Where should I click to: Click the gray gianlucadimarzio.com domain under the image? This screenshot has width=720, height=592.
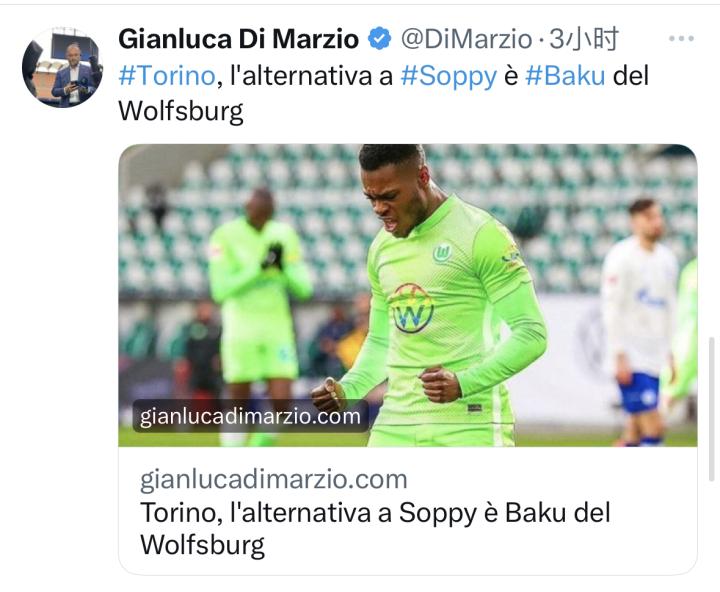(x=274, y=479)
